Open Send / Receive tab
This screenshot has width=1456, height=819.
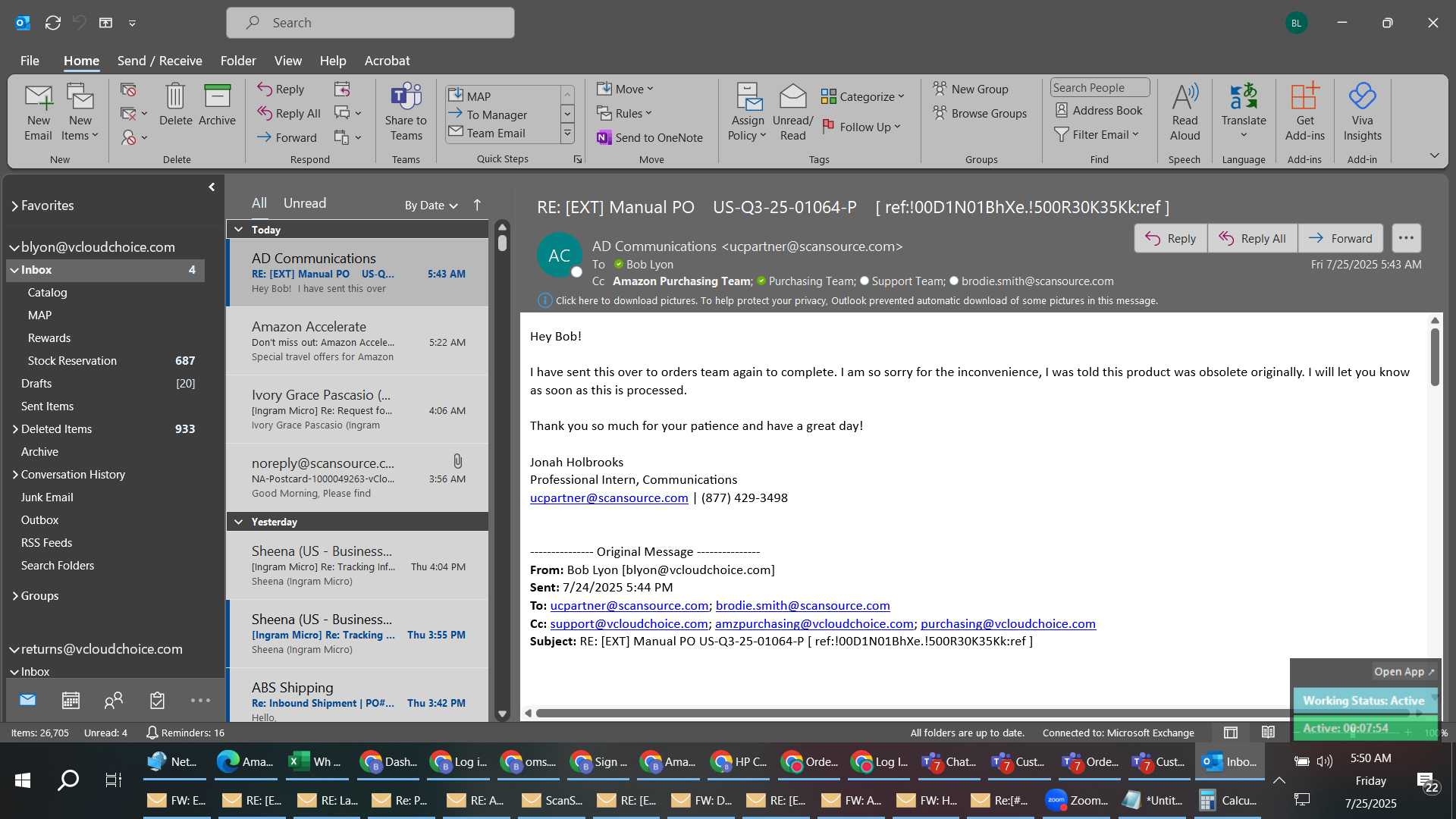(x=159, y=61)
